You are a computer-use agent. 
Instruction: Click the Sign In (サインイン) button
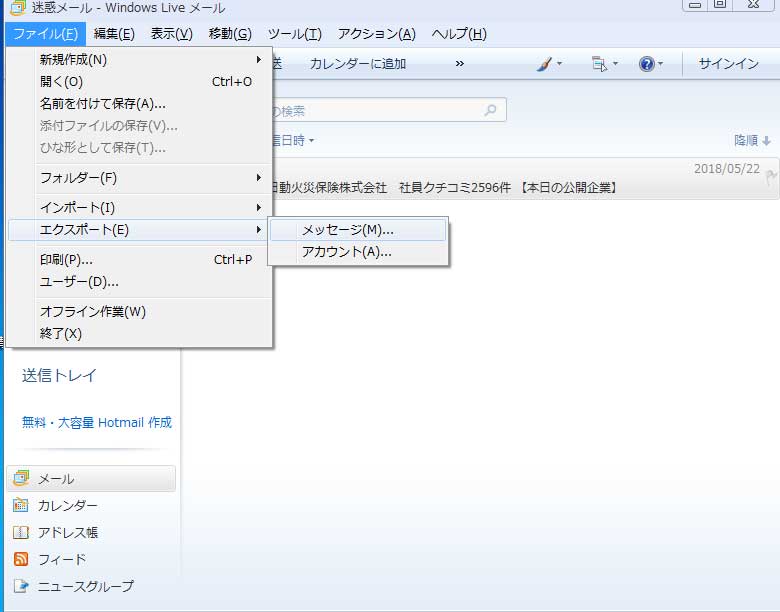[728, 64]
